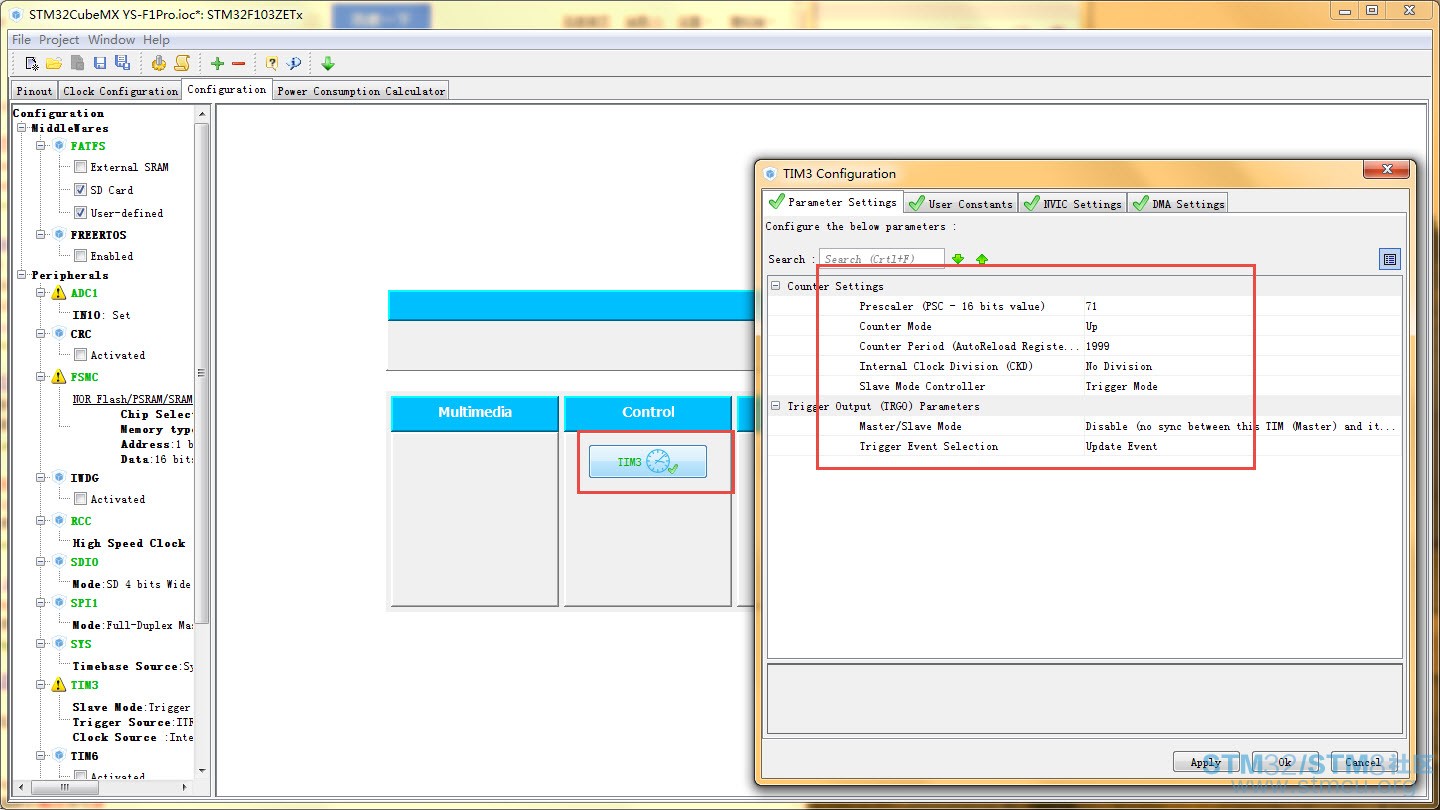Check the Activated box under IWDG
1440x810 pixels.
(x=80, y=499)
